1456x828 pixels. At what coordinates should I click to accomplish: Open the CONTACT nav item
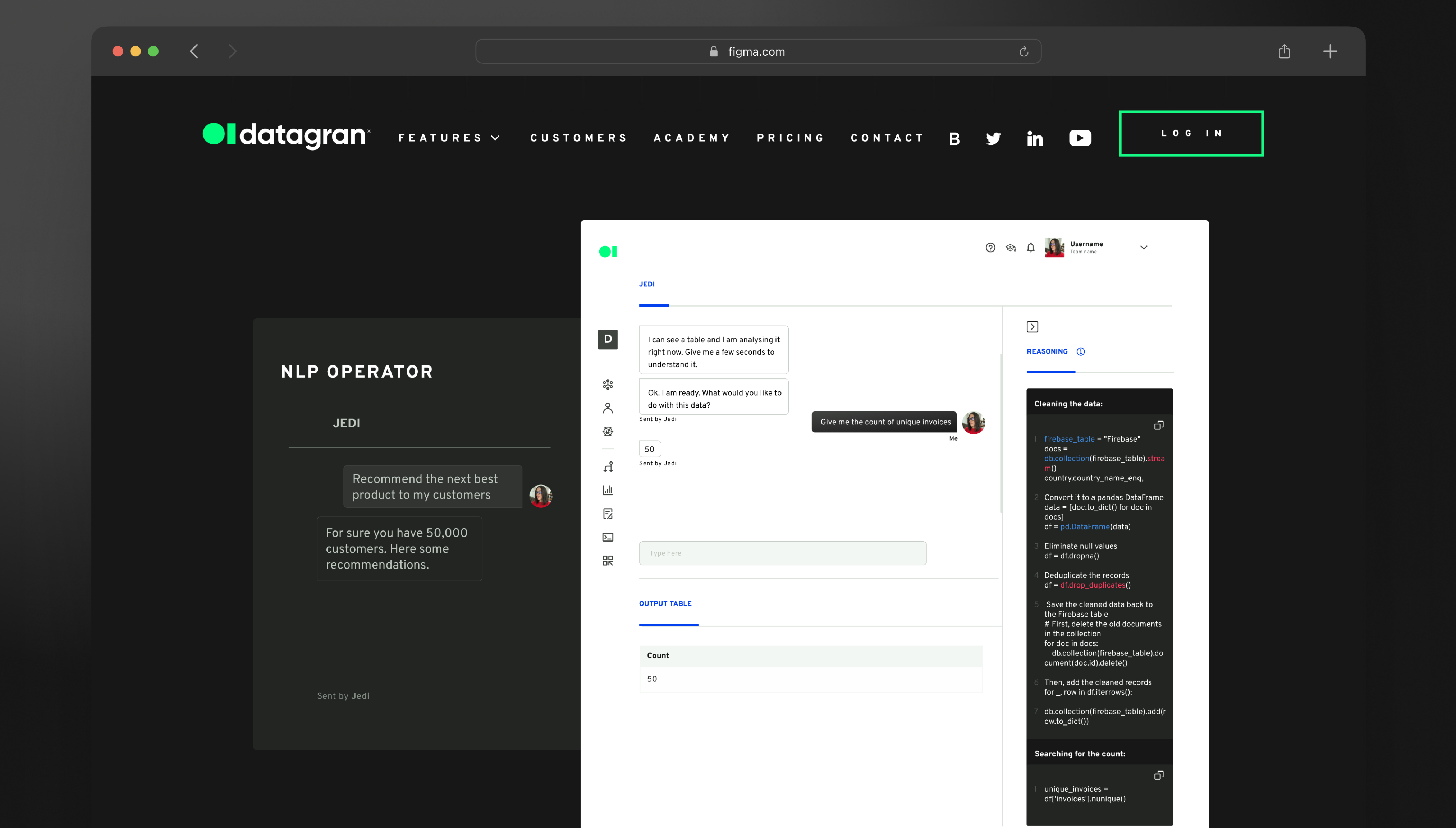point(887,138)
